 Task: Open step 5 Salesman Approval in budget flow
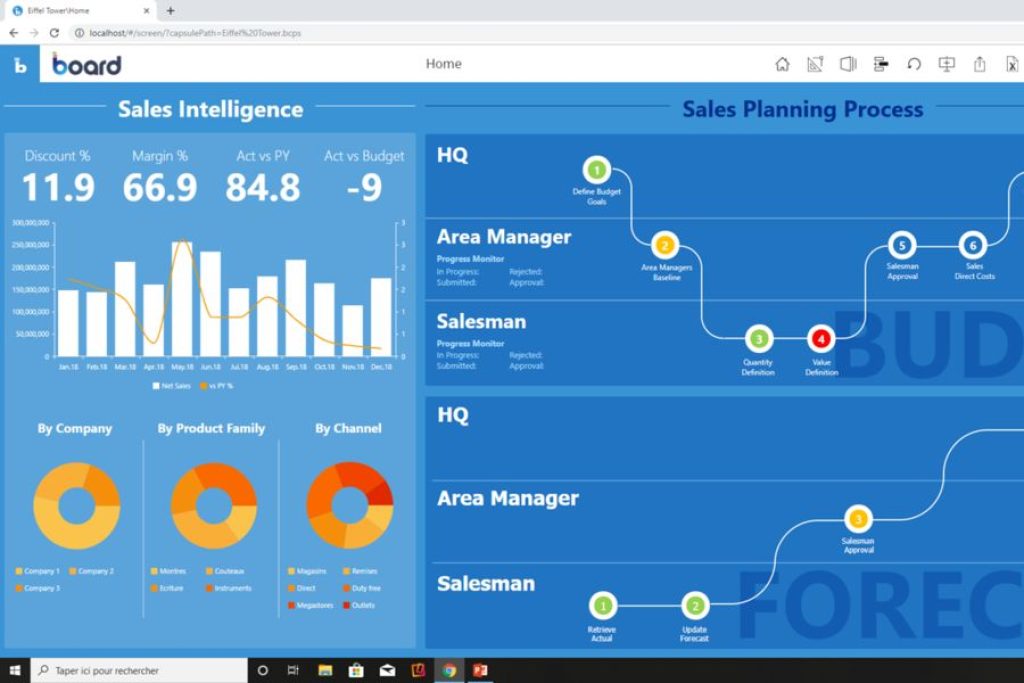coord(902,246)
